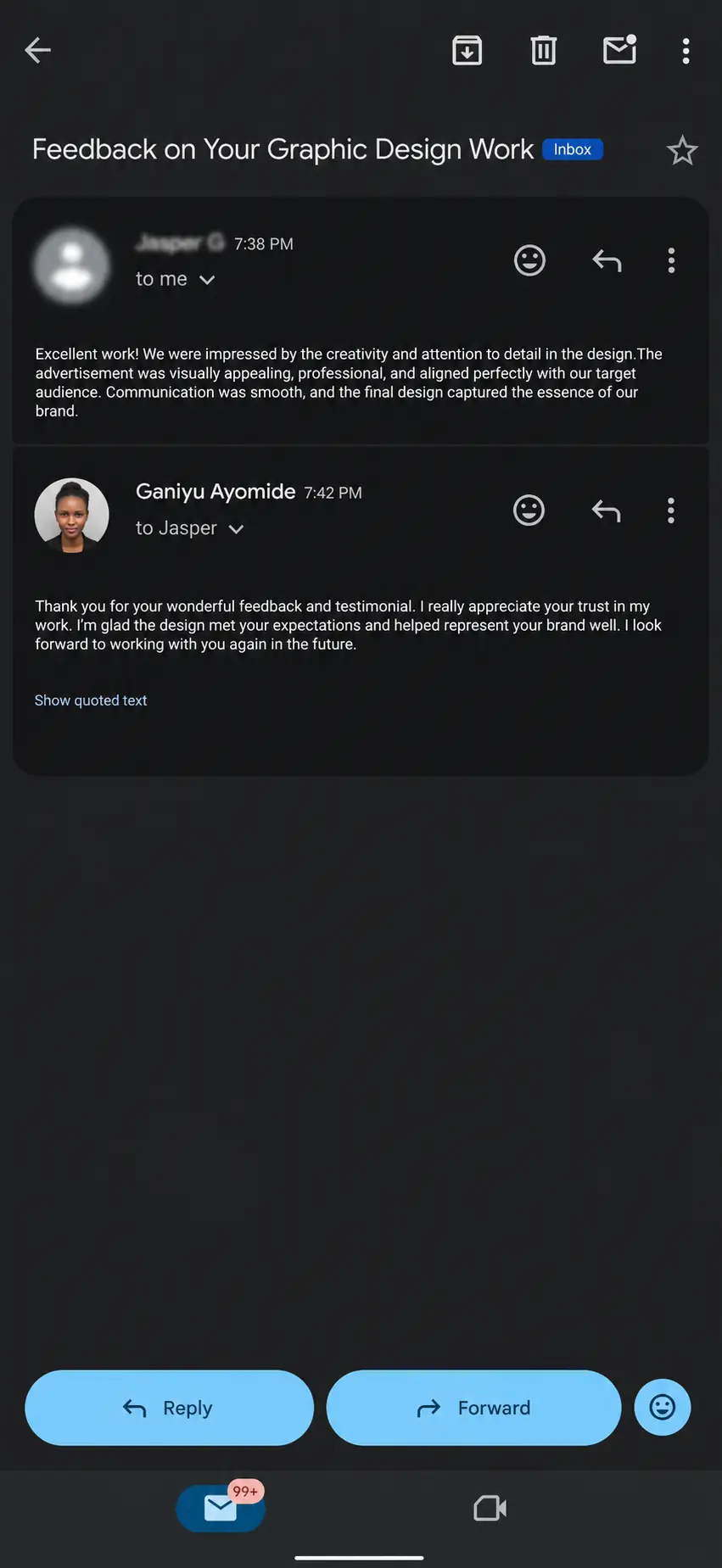Mark the email as unread
The image size is (722, 1568).
(x=620, y=50)
